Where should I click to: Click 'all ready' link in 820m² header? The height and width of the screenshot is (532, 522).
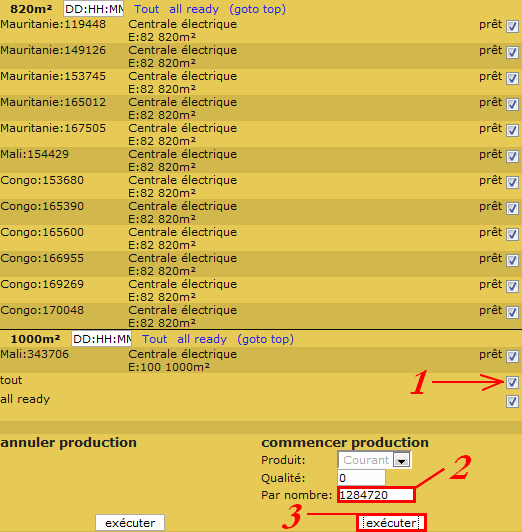click(x=194, y=9)
